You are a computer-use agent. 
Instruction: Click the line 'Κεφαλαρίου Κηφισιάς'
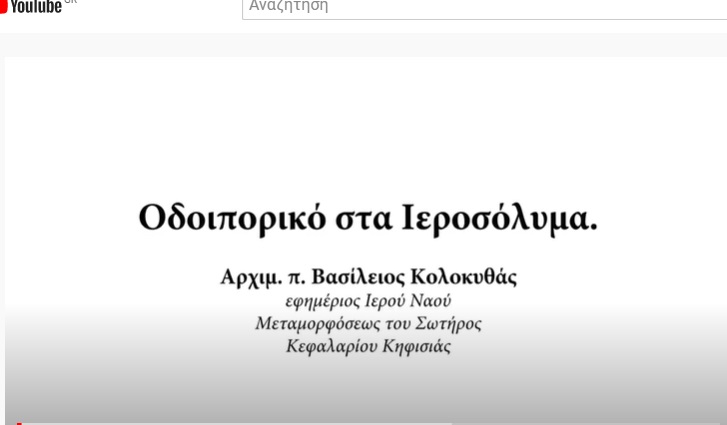click(368, 346)
